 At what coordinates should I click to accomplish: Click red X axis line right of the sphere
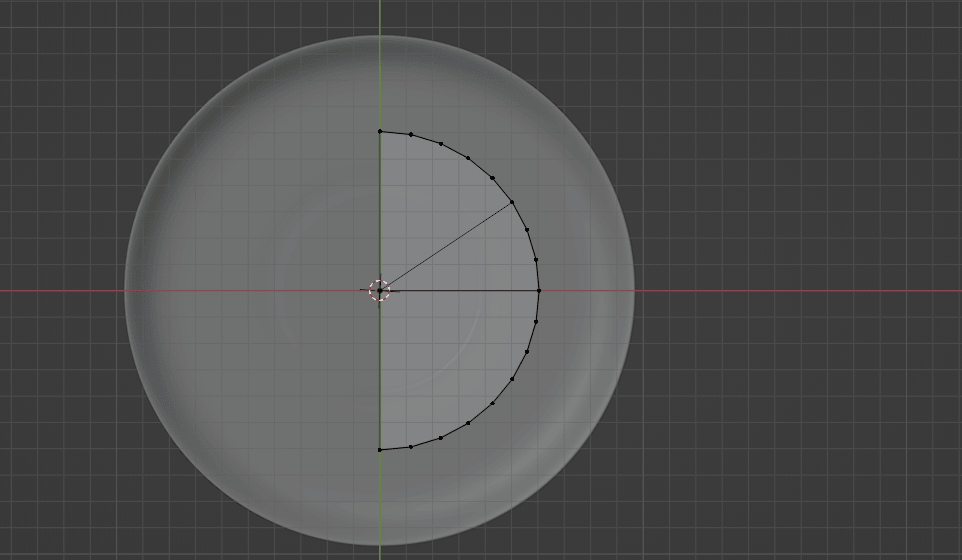[800, 291]
